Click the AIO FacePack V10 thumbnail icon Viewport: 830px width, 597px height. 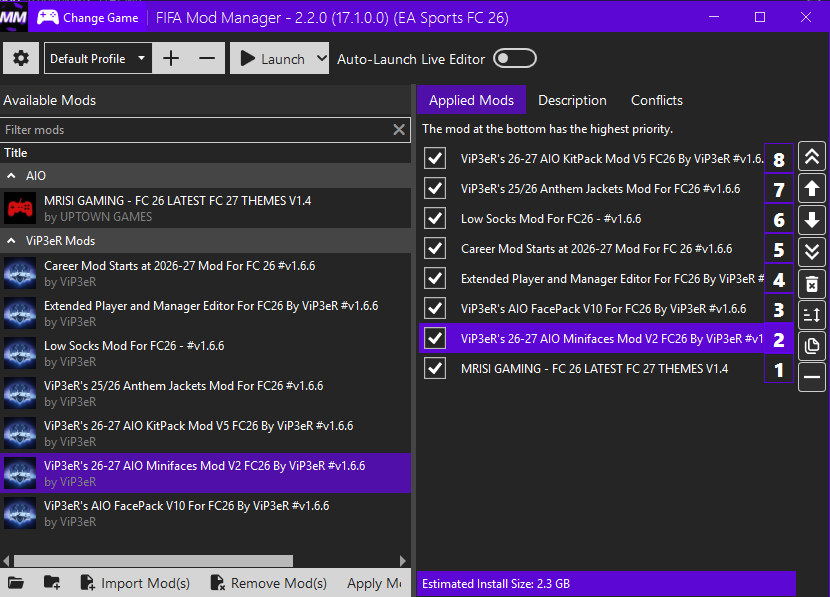point(20,513)
